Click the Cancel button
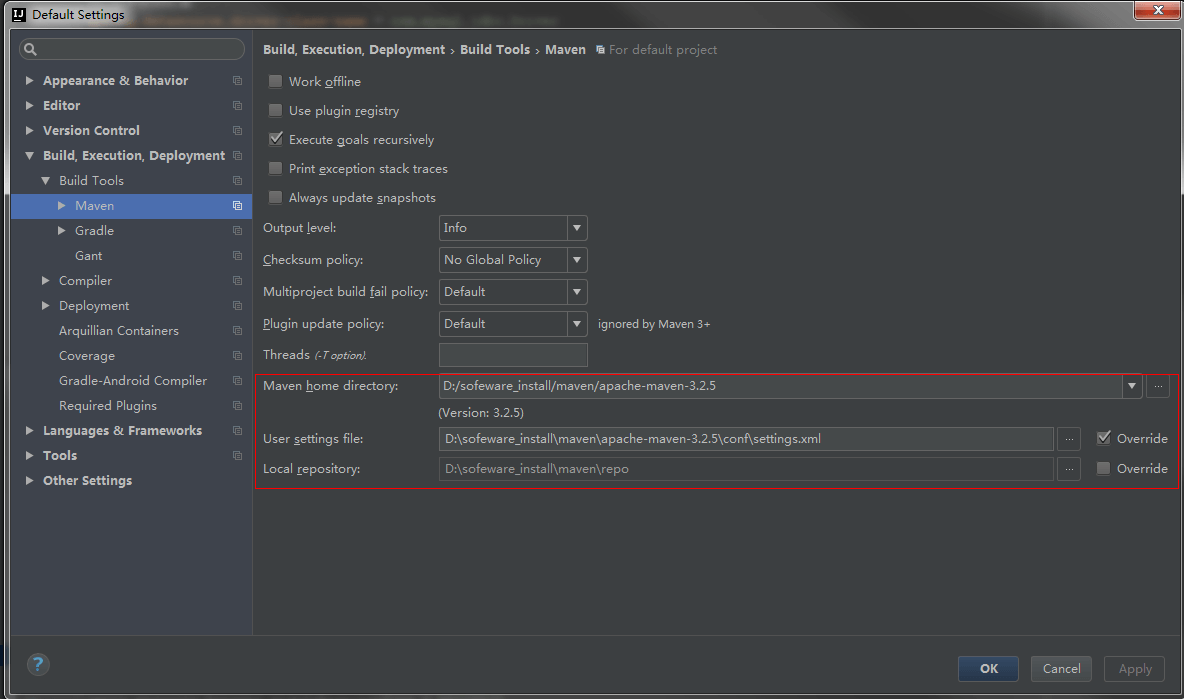 click(1061, 669)
